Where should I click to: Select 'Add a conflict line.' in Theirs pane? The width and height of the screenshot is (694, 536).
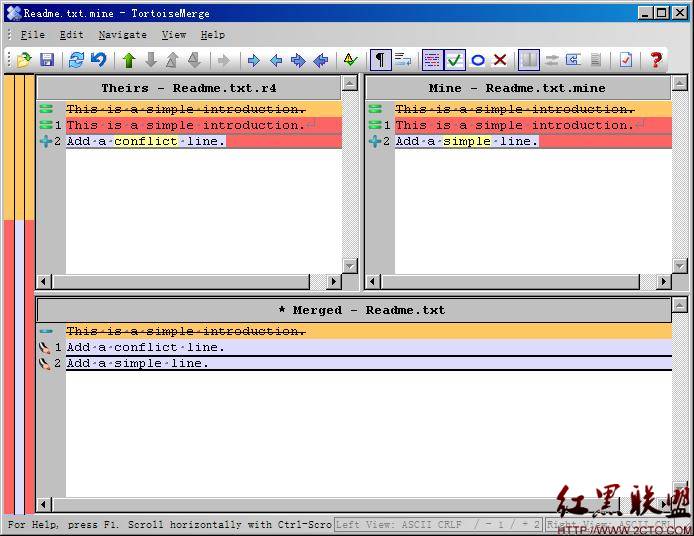(x=146, y=141)
